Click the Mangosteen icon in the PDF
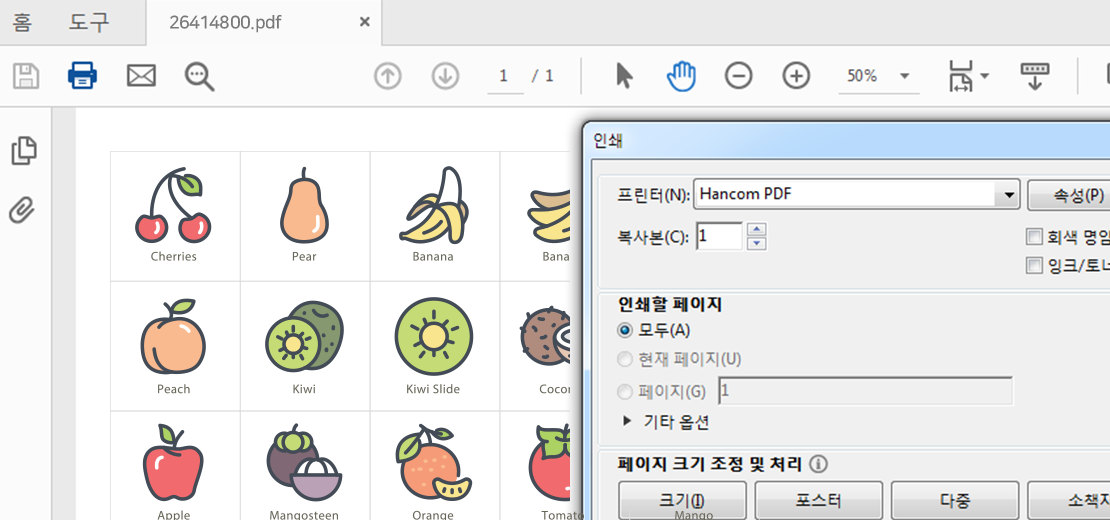The image size is (1110, 520). tap(304, 462)
